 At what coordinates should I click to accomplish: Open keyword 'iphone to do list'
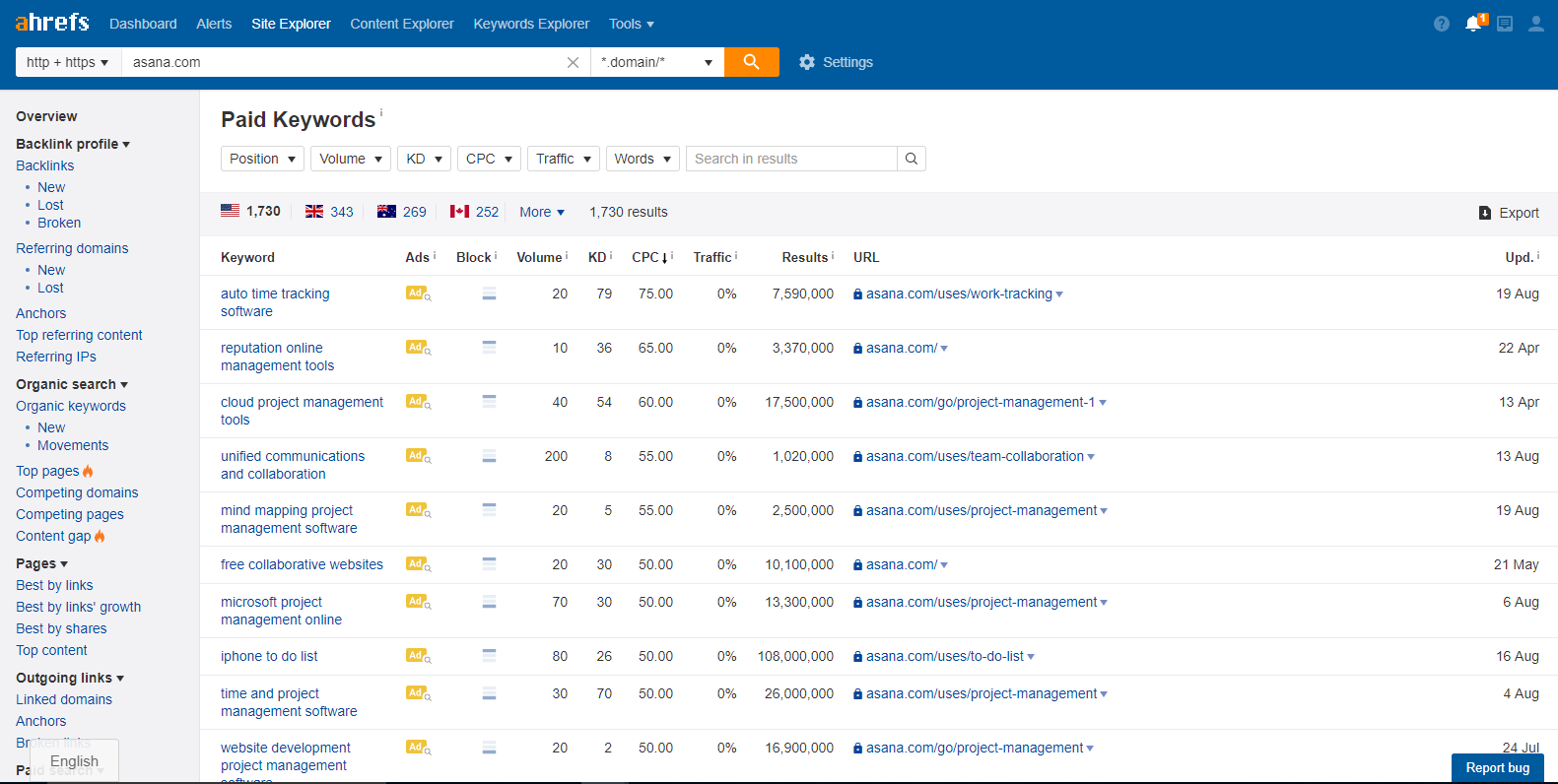point(269,656)
